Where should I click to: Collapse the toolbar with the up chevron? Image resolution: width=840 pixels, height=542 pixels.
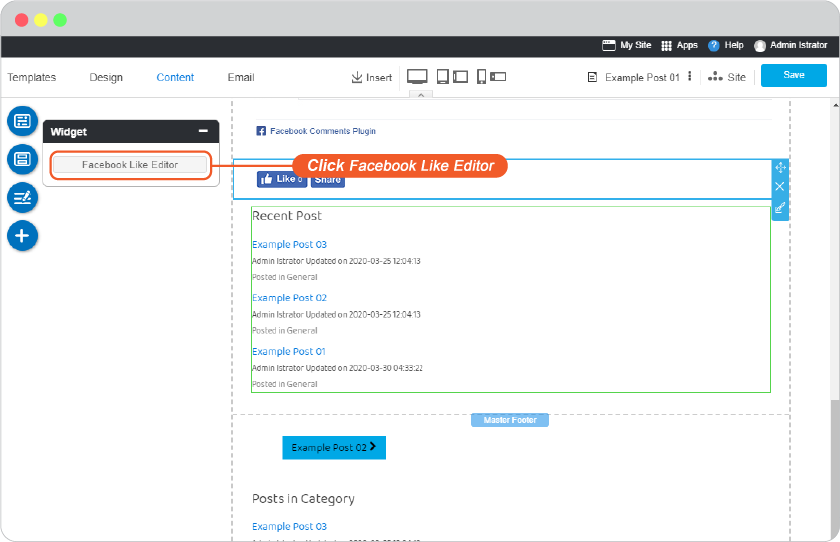[421, 94]
